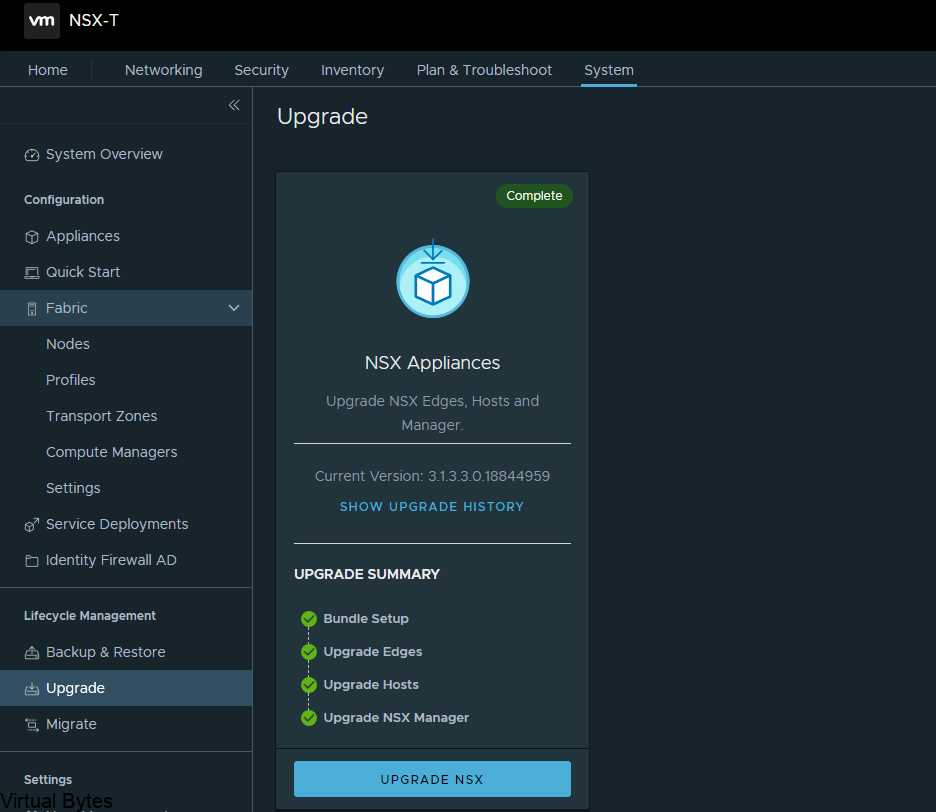Click the Appliances cube icon
The image size is (936, 812).
32,237
